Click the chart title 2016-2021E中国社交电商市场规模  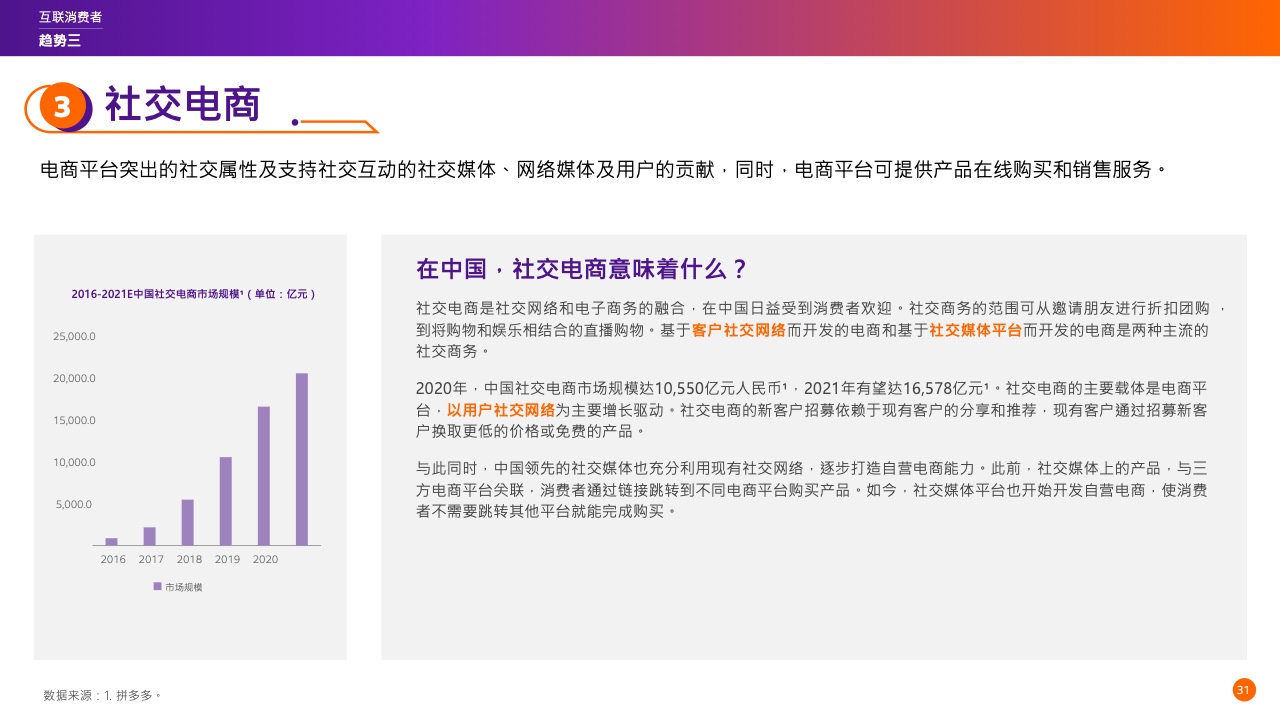point(194,294)
